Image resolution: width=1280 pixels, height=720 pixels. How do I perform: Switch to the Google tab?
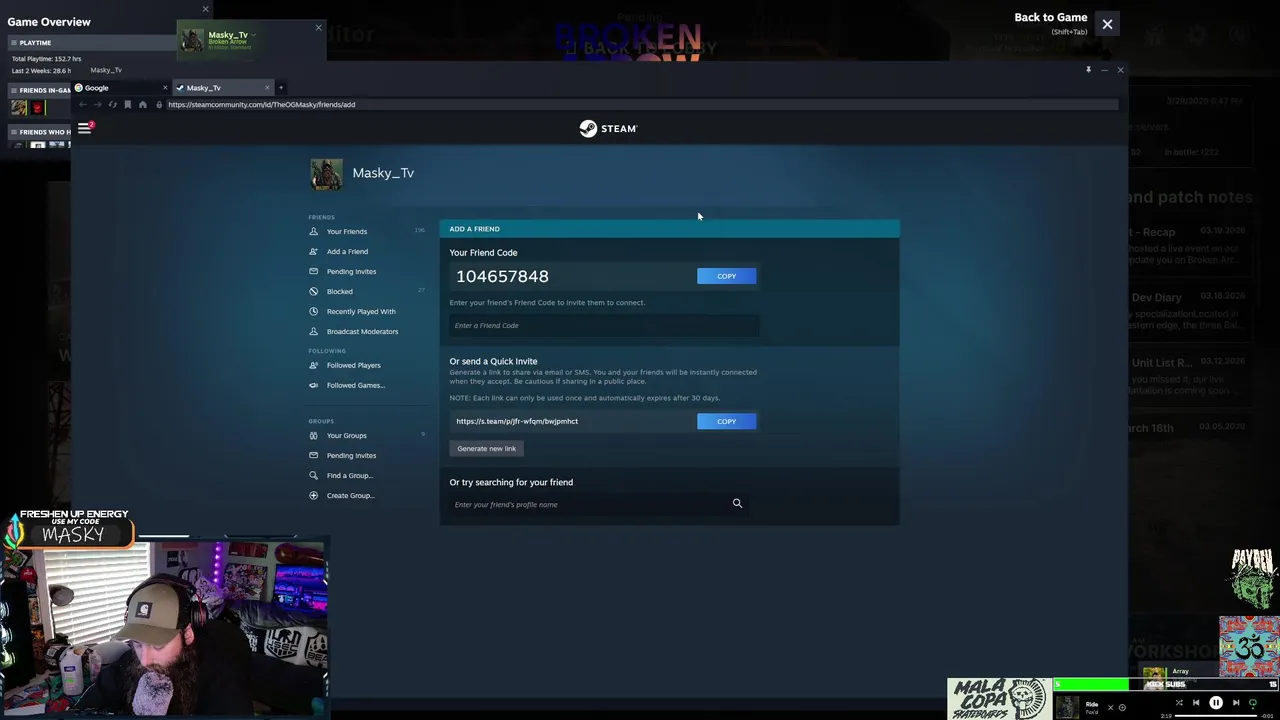tap(120, 88)
